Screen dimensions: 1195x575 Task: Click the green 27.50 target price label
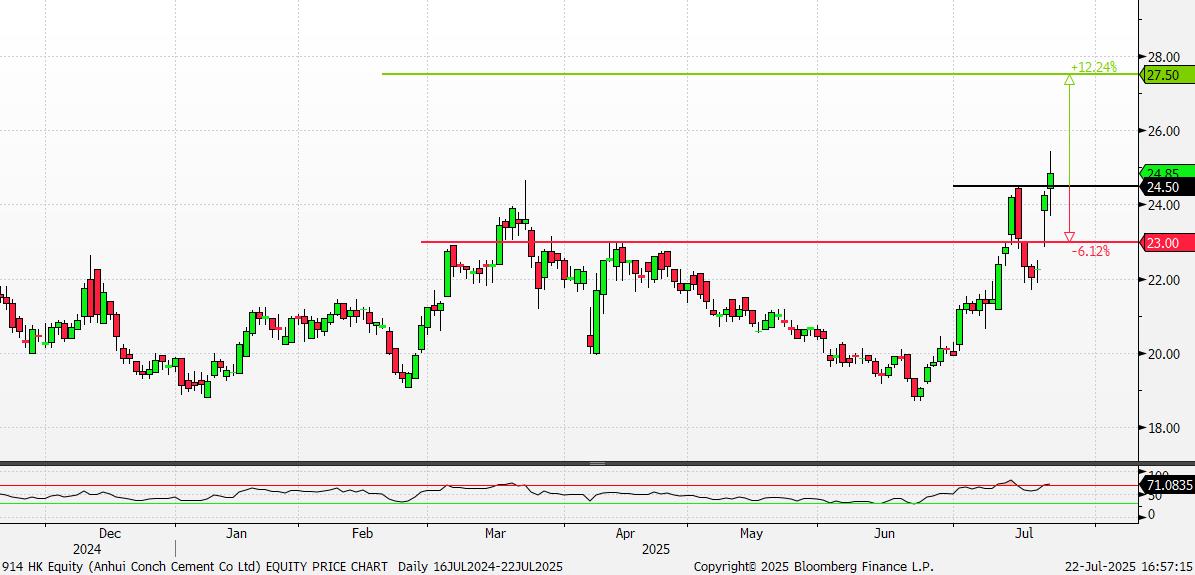pyautogui.click(x=1166, y=75)
